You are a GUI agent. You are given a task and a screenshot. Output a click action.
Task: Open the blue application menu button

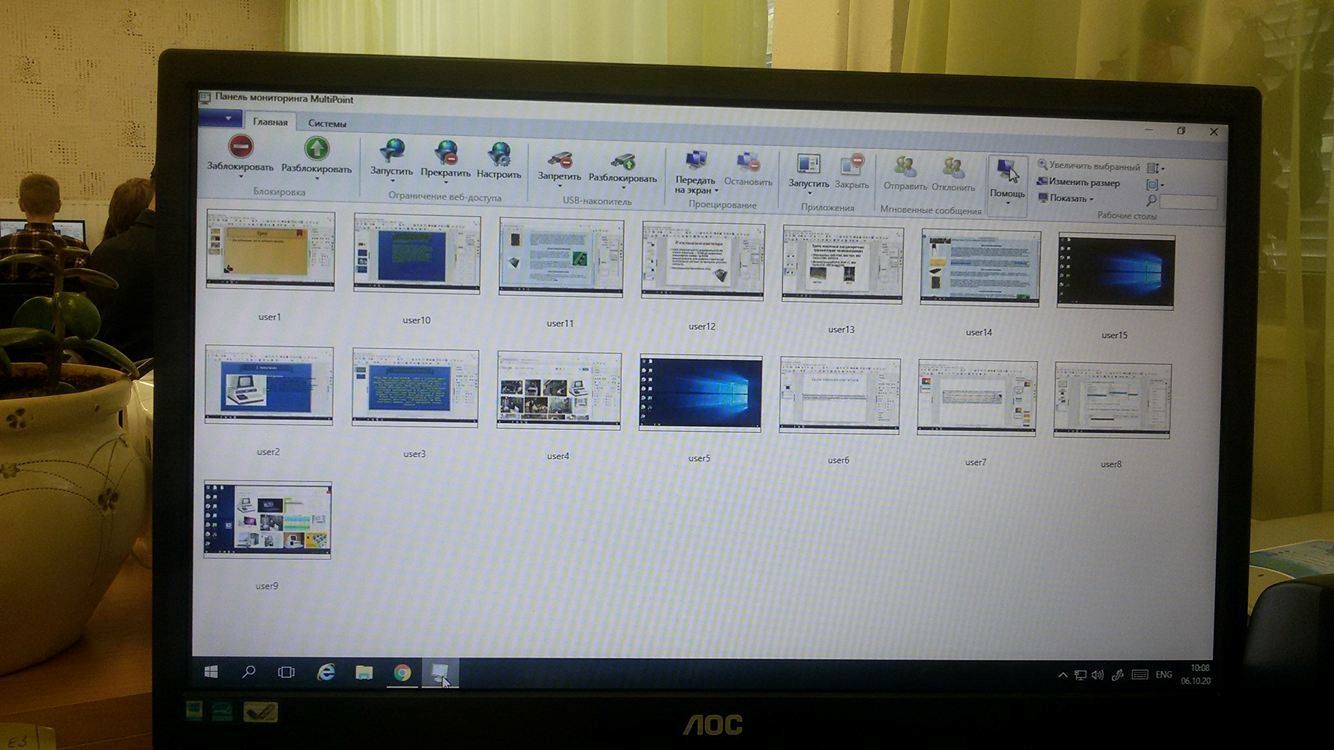(x=220, y=118)
